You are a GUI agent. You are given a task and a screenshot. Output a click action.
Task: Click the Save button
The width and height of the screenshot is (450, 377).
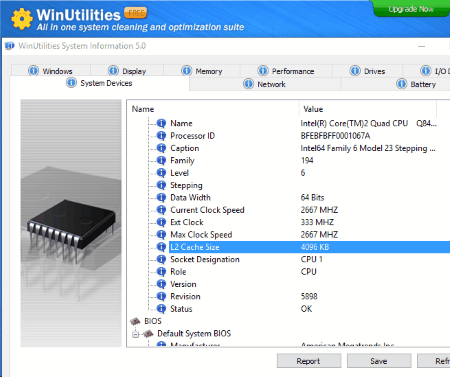tap(379, 361)
